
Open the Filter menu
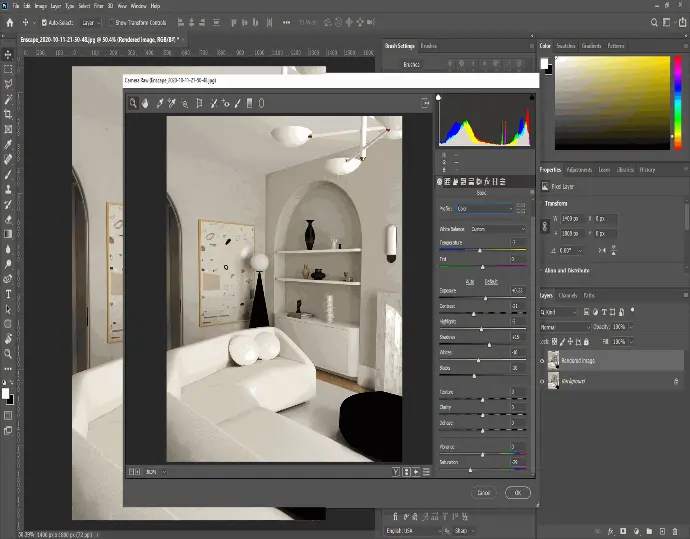point(99,6)
